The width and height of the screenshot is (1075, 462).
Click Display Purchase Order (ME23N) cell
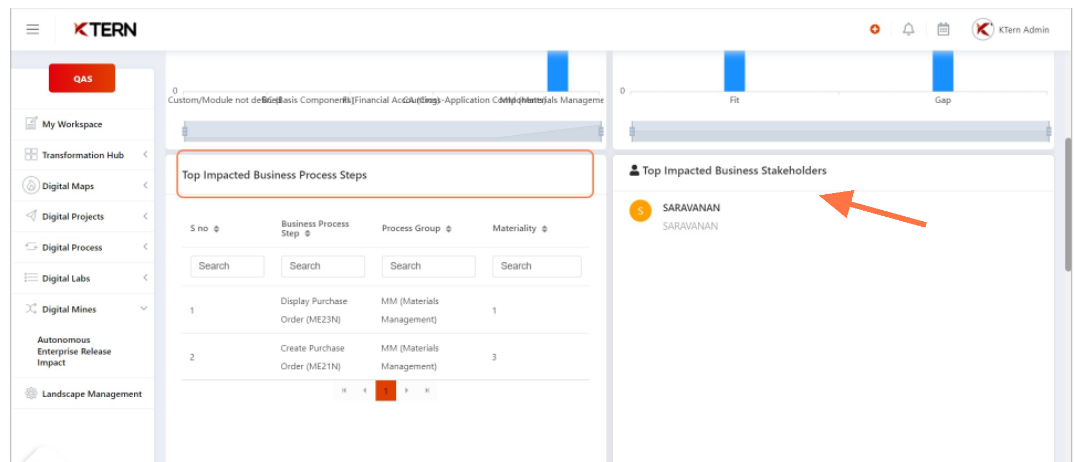[x=314, y=310]
